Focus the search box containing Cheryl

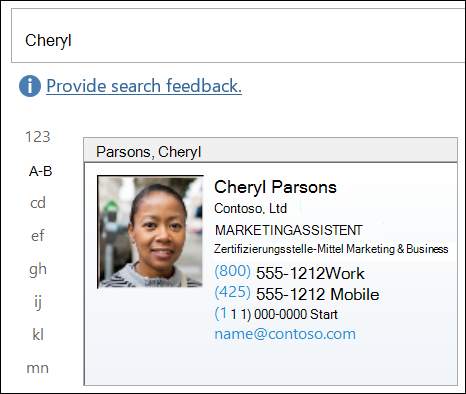(238, 36)
